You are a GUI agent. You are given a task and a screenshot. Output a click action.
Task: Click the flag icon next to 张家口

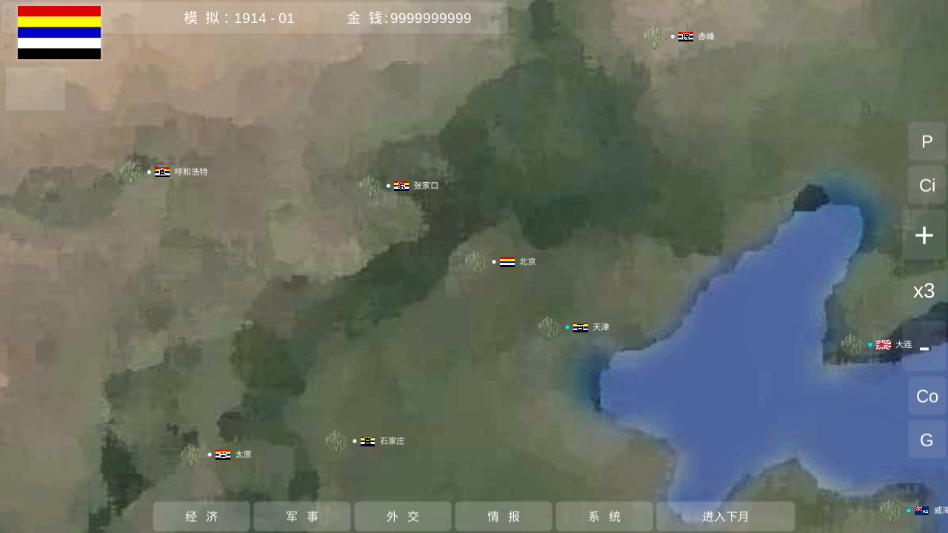(401, 186)
